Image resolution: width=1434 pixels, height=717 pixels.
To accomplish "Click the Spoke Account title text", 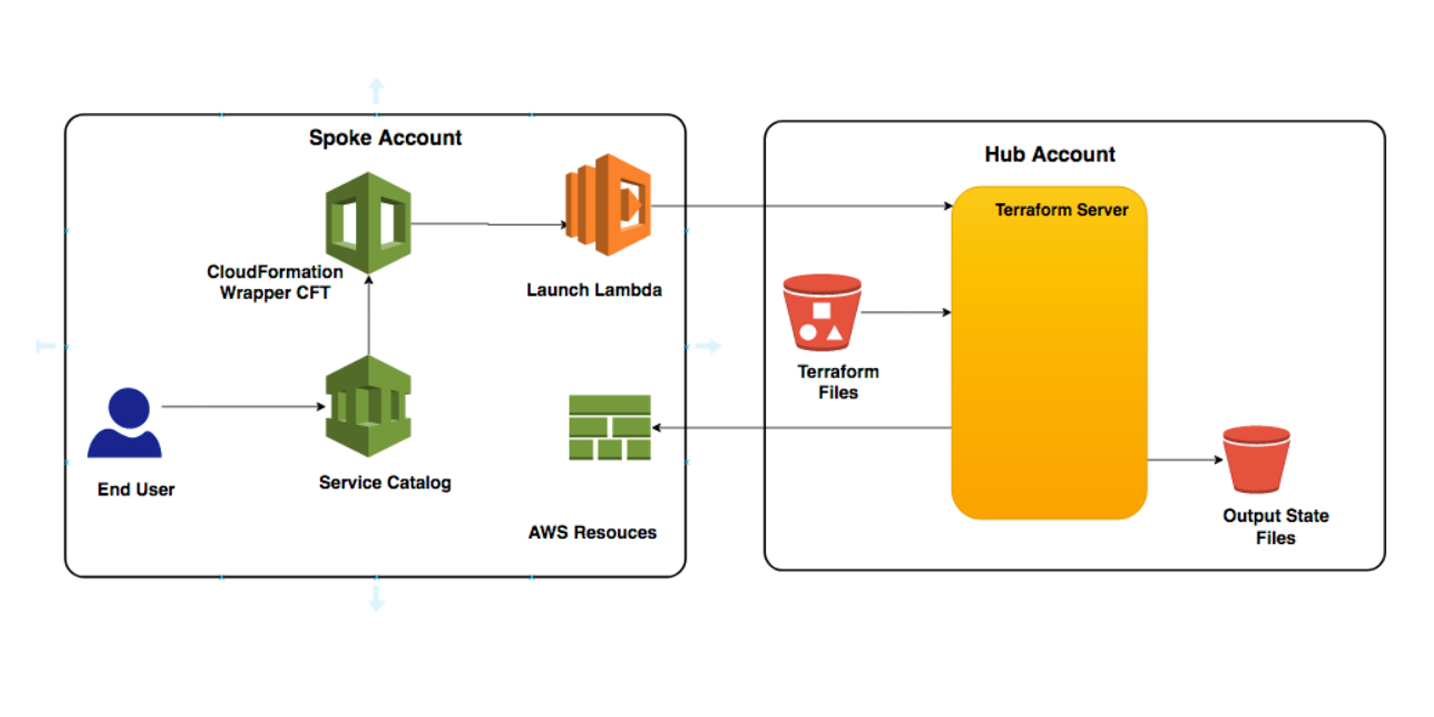I will point(385,138).
